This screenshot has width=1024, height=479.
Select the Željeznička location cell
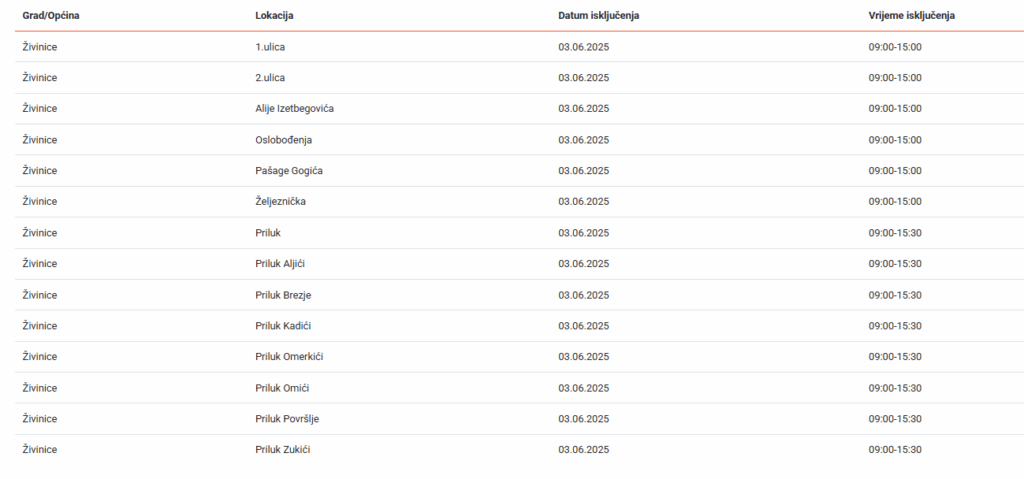point(280,202)
